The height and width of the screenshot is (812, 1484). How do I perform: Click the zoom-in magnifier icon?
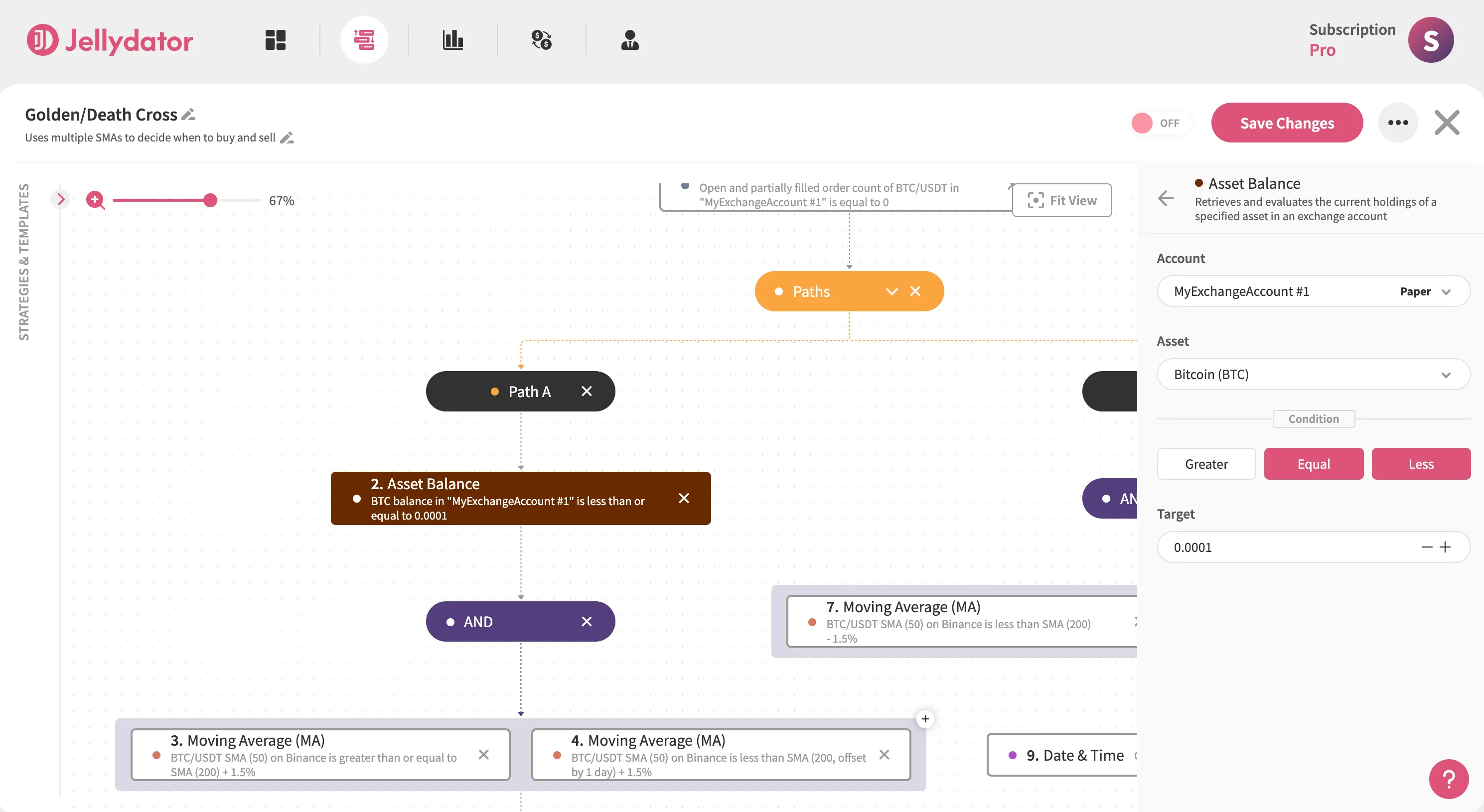(95, 200)
